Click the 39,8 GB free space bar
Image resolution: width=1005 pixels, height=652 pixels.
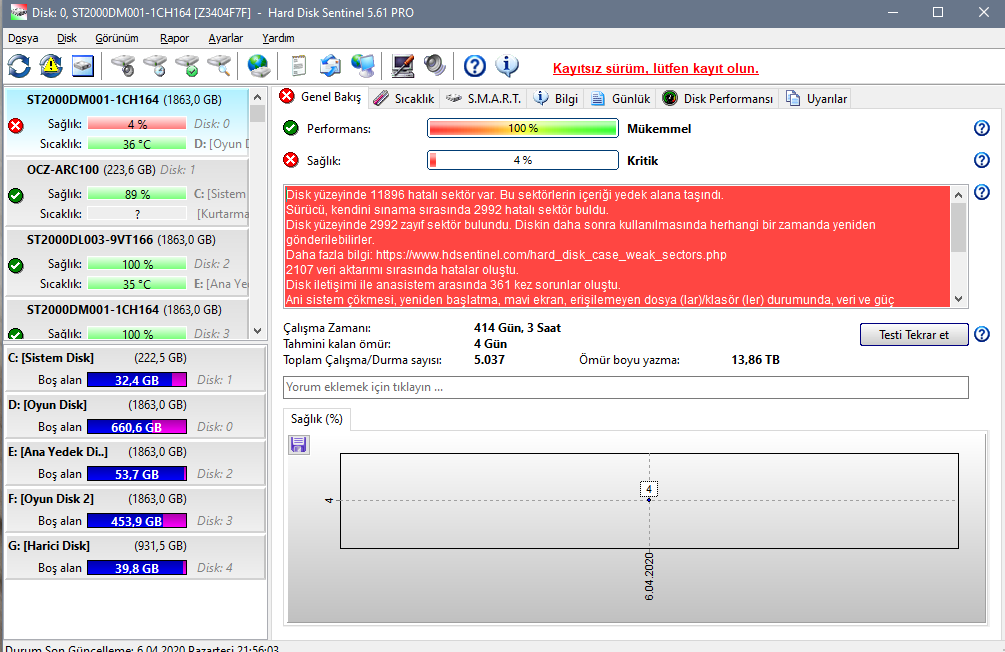coord(137,568)
